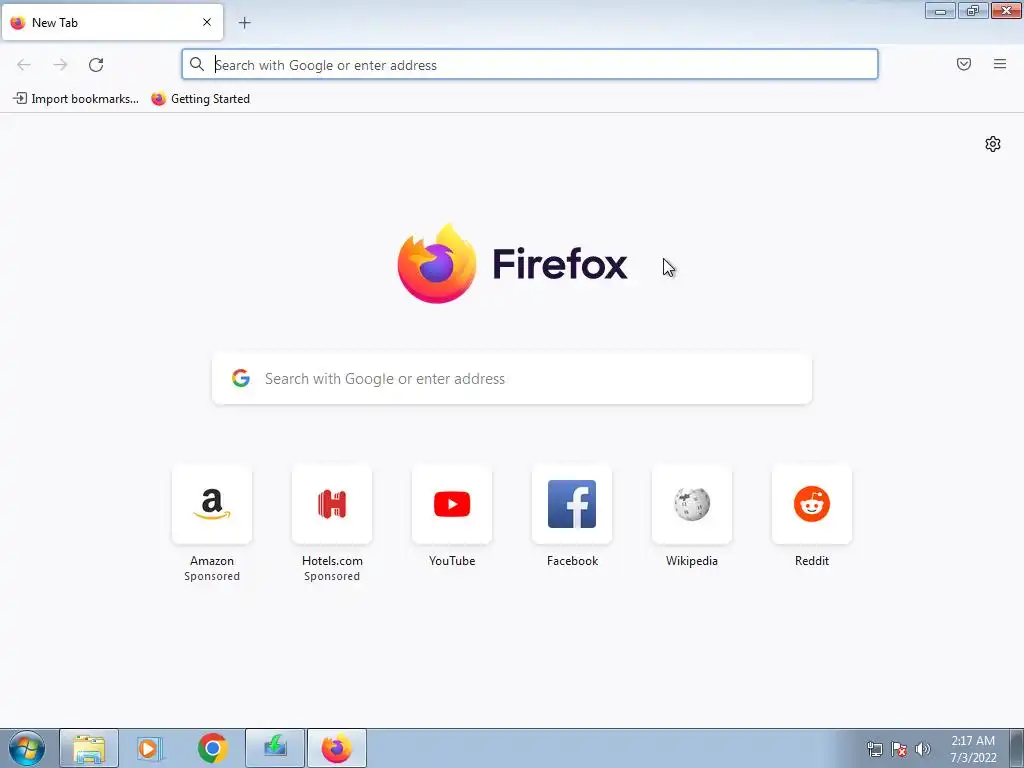Open the Firefox application menu

click(x=1000, y=64)
